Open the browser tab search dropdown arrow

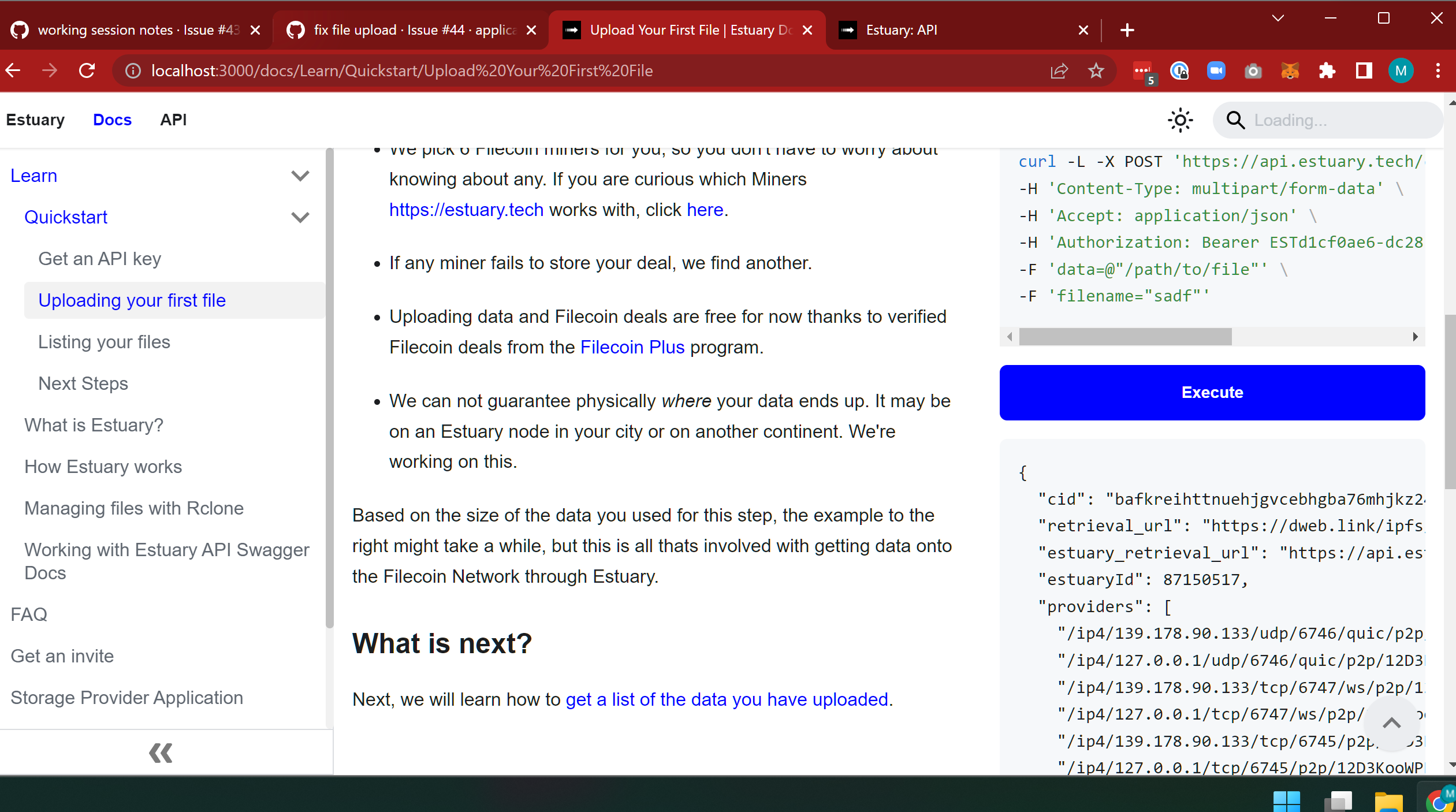(x=1278, y=18)
